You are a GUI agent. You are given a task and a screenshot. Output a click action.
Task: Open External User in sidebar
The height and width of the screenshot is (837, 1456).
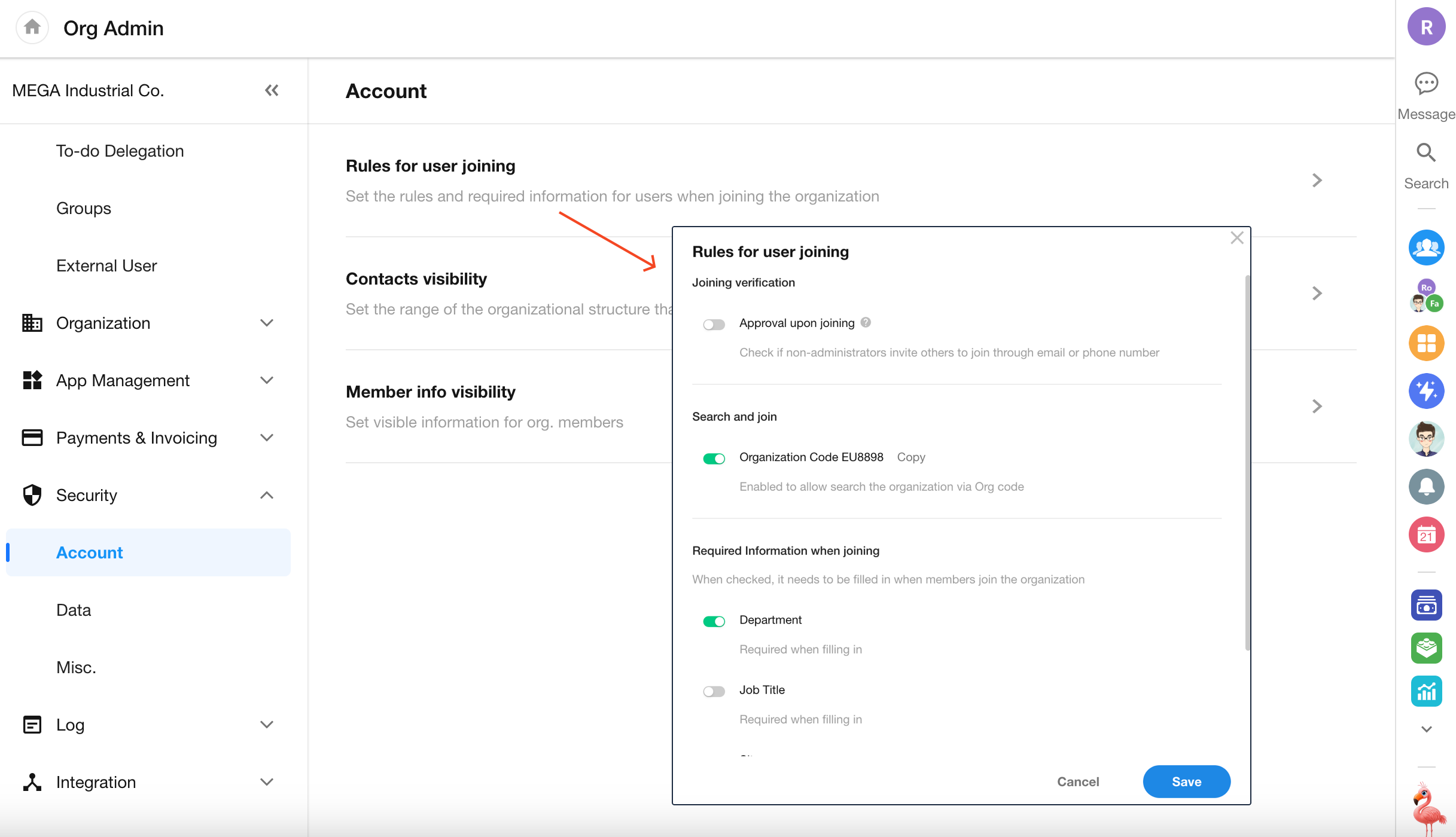tap(106, 265)
